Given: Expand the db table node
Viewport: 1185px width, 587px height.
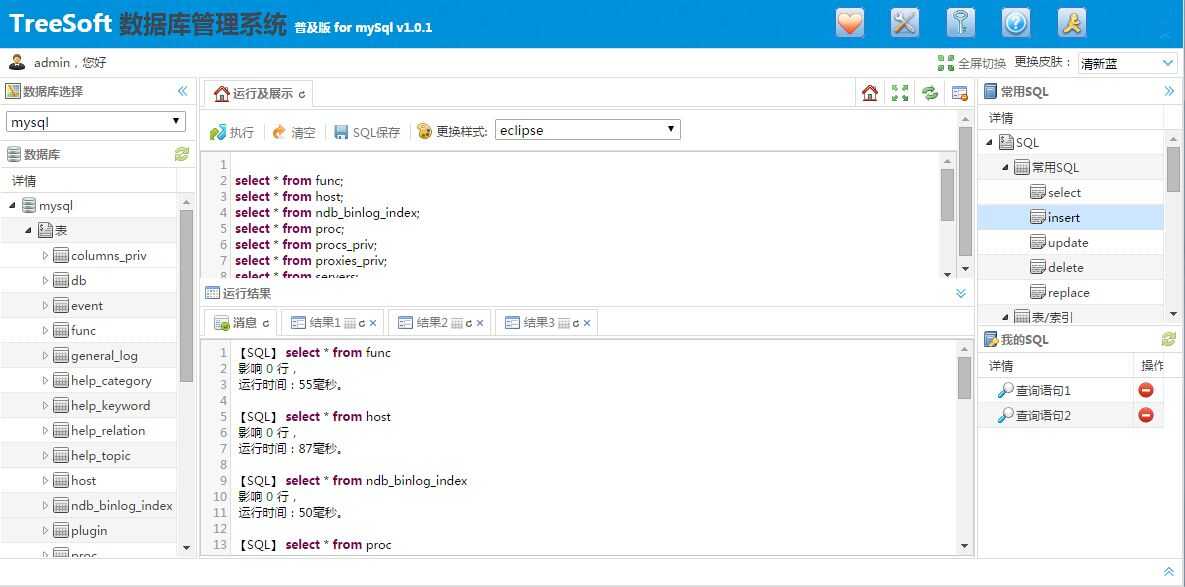Looking at the screenshot, I should [45, 280].
